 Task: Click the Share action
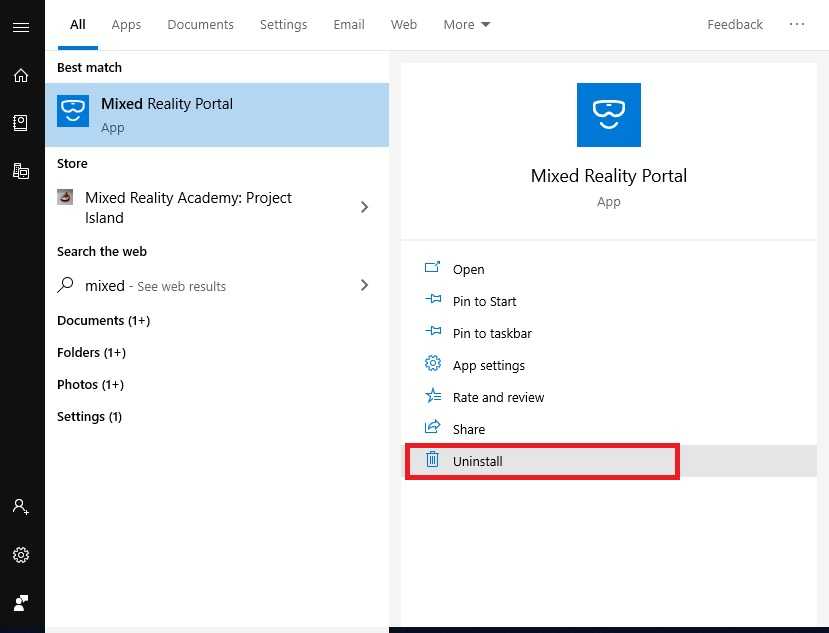469,429
